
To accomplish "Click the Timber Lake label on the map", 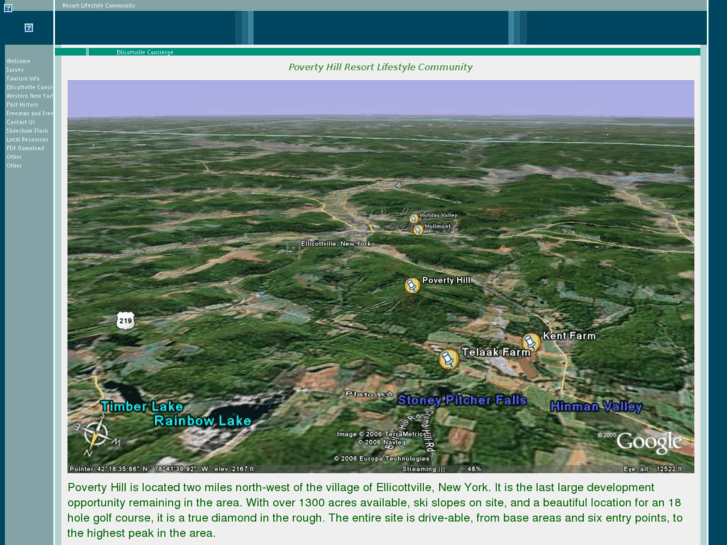I will (x=142, y=407).
